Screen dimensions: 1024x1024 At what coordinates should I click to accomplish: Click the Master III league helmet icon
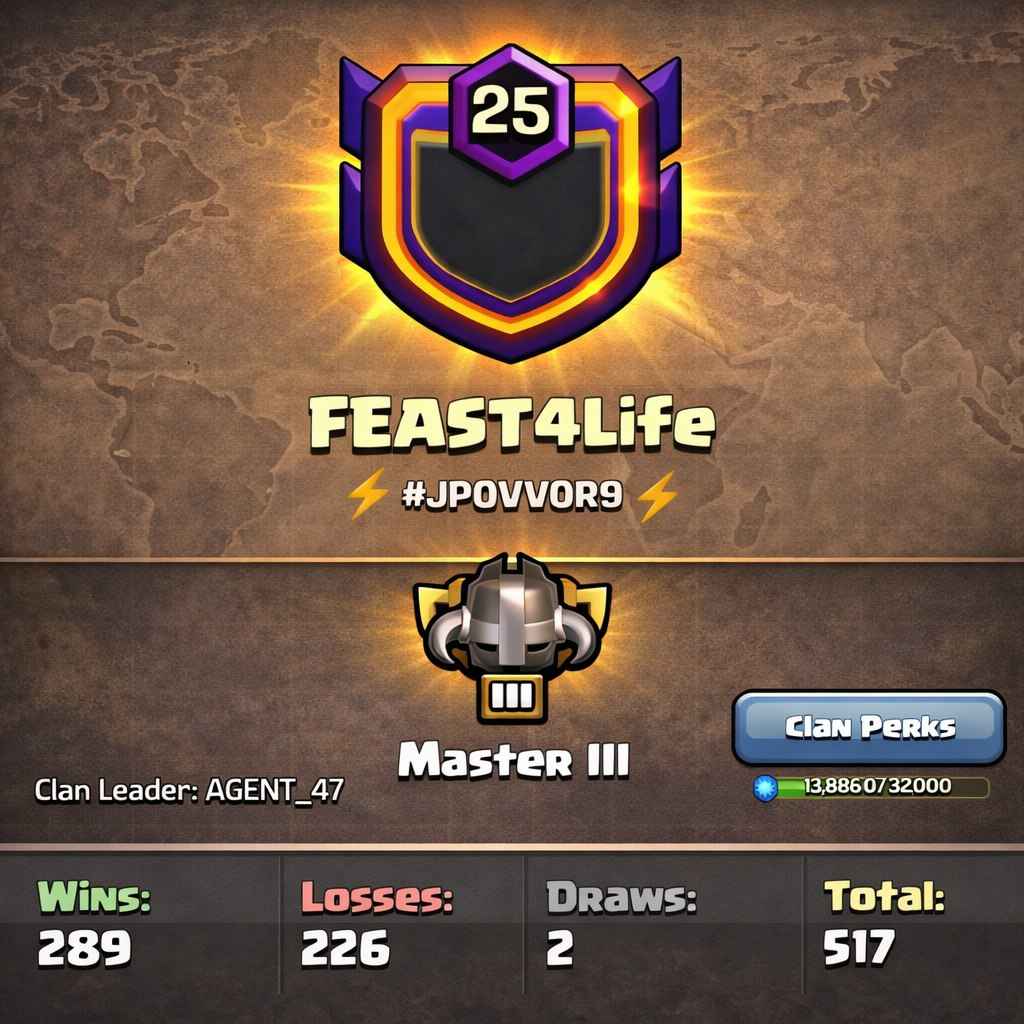click(x=511, y=619)
